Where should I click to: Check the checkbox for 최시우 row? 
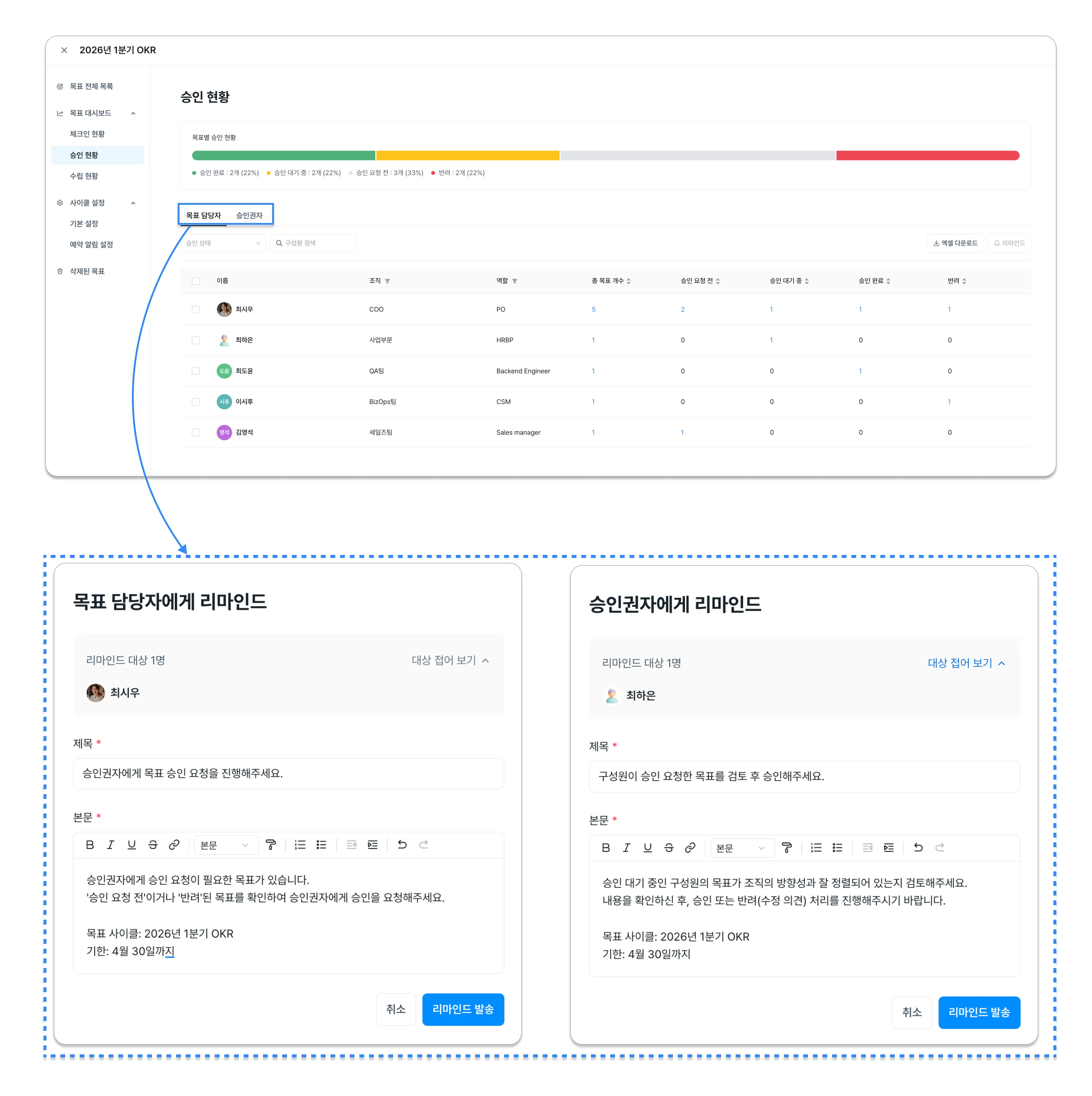196,309
